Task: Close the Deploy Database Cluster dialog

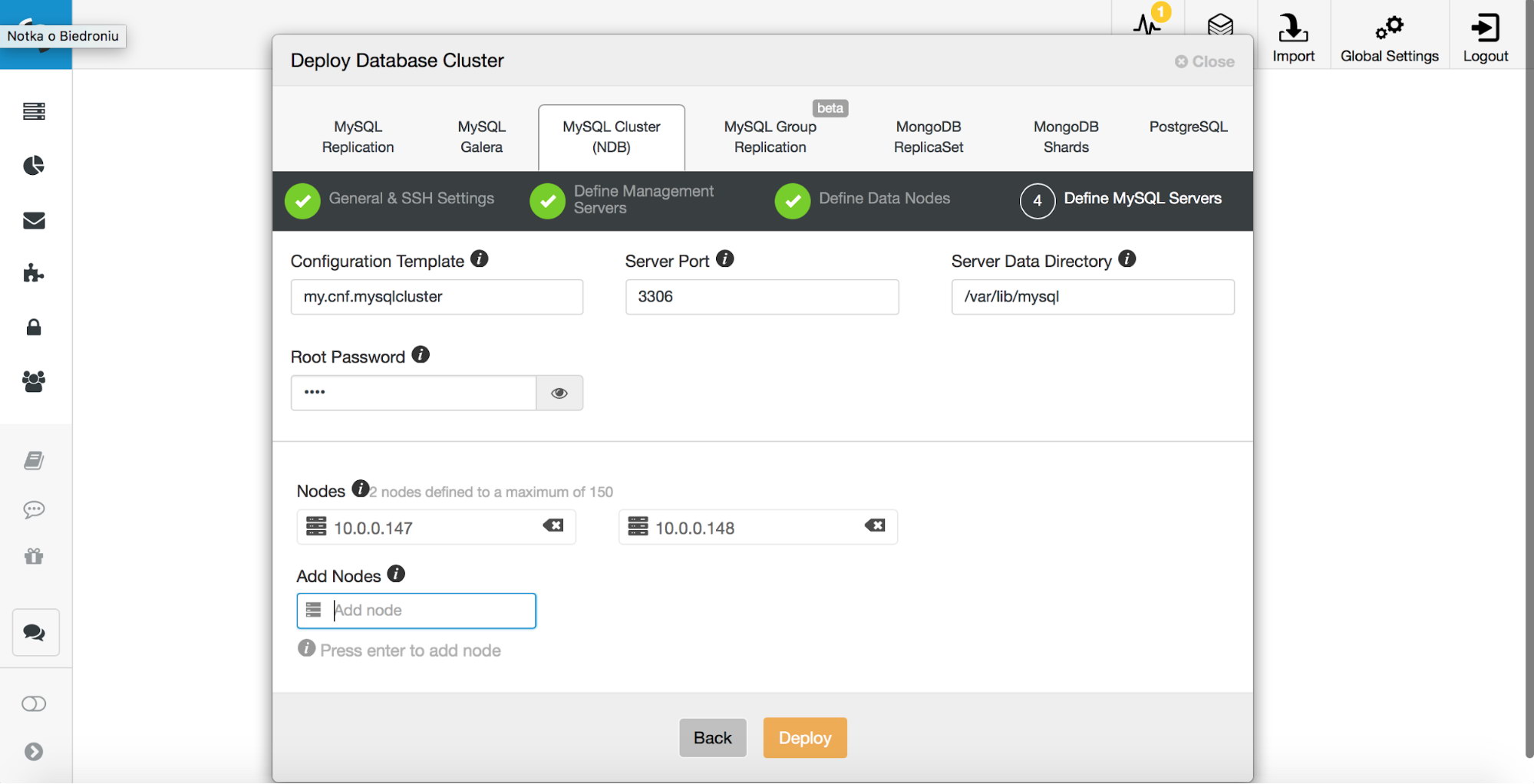Action: coord(1205,61)
